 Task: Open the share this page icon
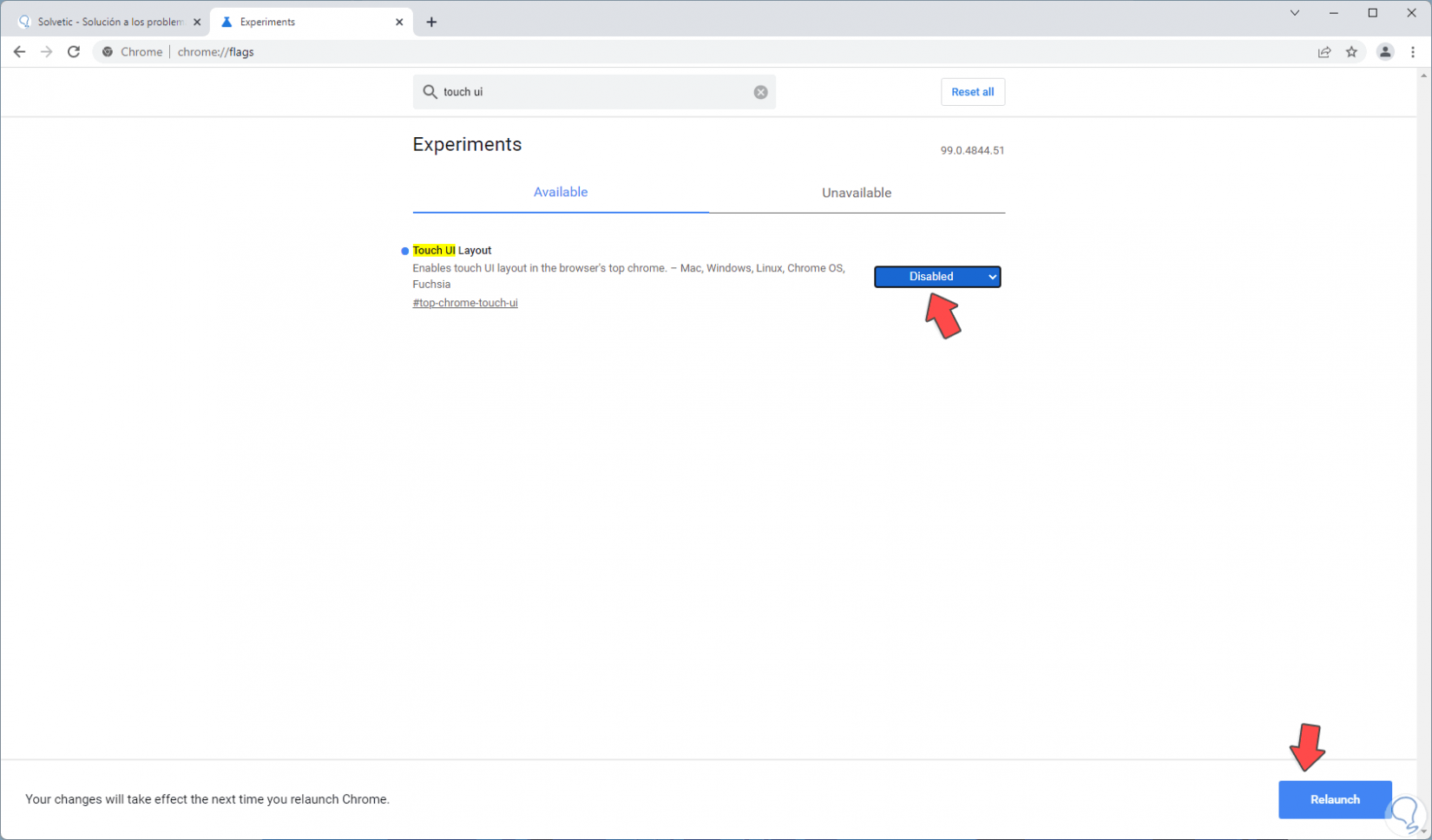click(1324, 52)
